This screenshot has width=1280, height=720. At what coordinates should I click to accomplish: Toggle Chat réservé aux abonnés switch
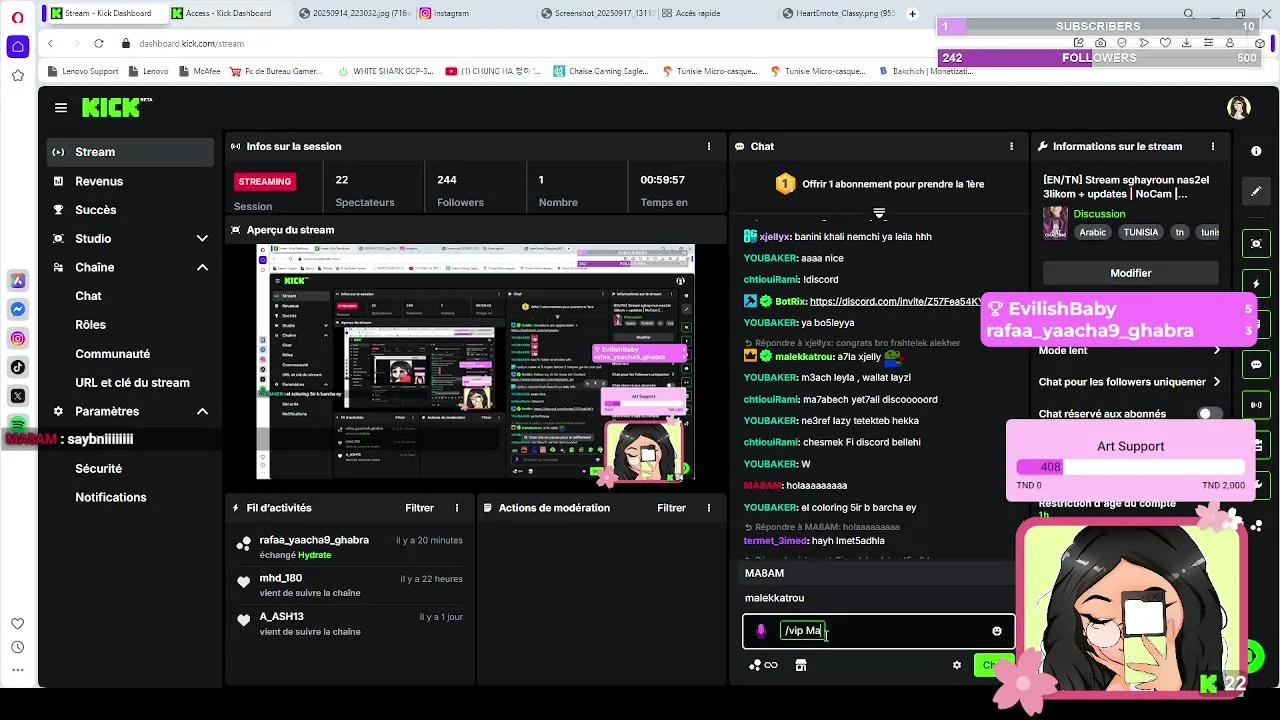[1209, 414]
